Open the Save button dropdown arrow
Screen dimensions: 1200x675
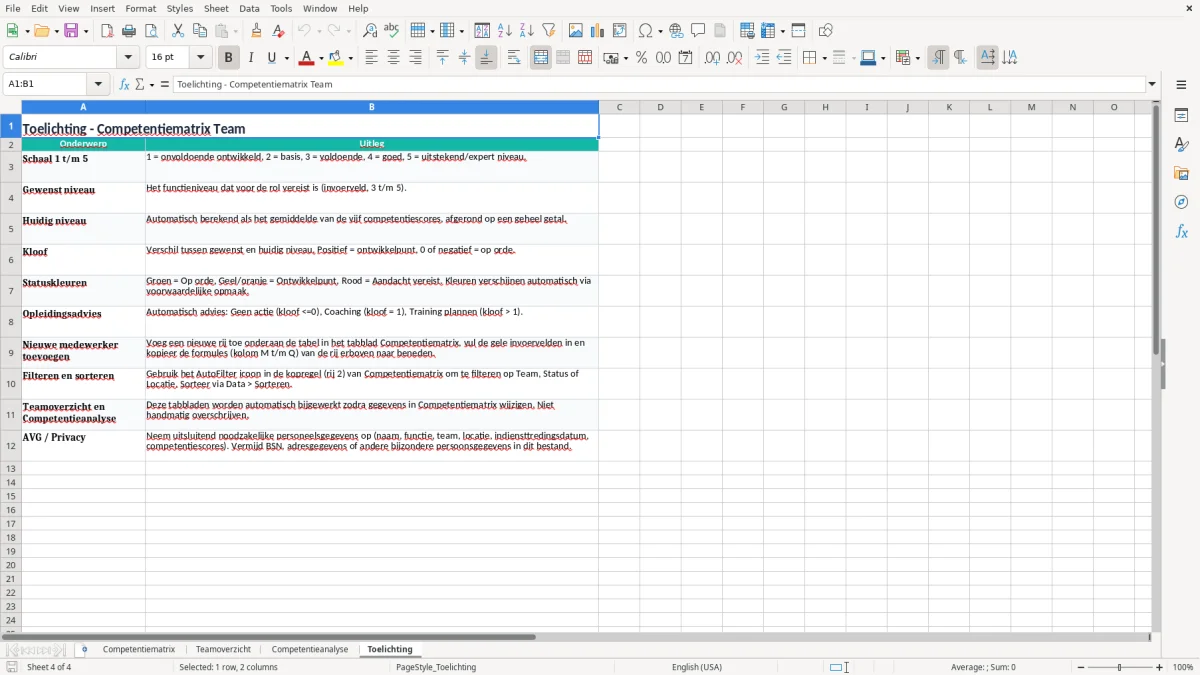coord(86,31)
